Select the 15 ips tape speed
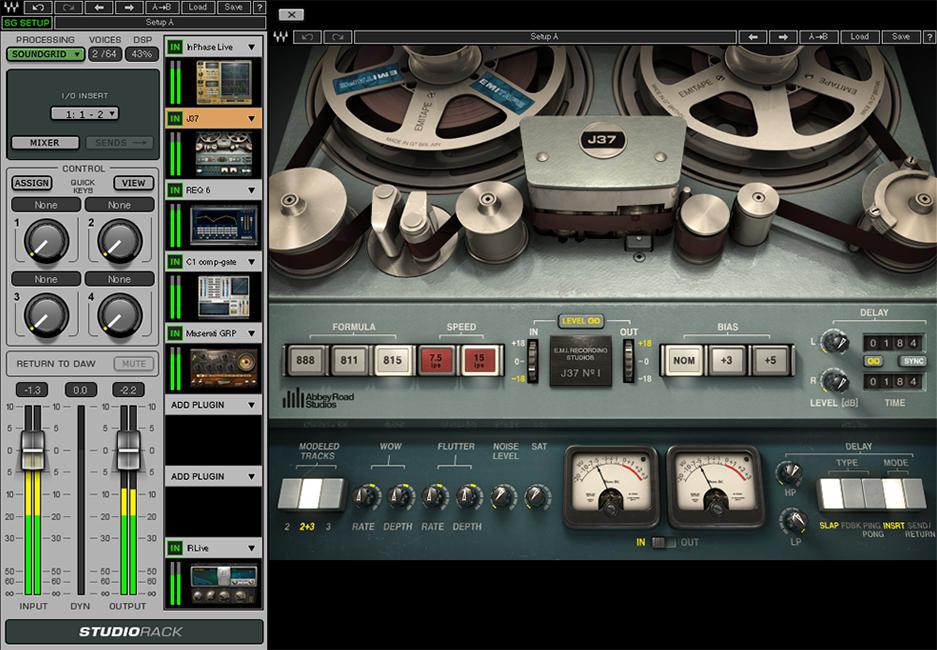 point(478,359)
